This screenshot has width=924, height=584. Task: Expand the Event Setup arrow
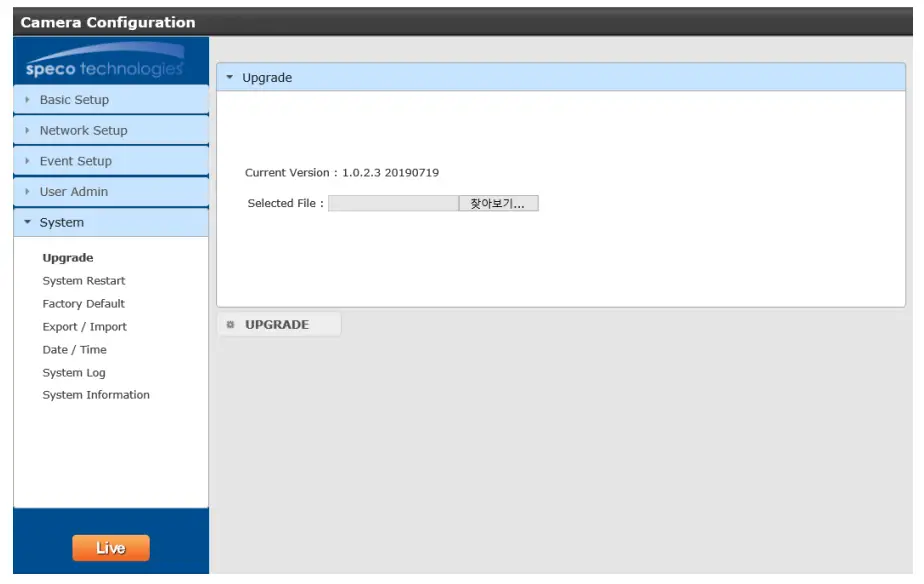(27, 161)
